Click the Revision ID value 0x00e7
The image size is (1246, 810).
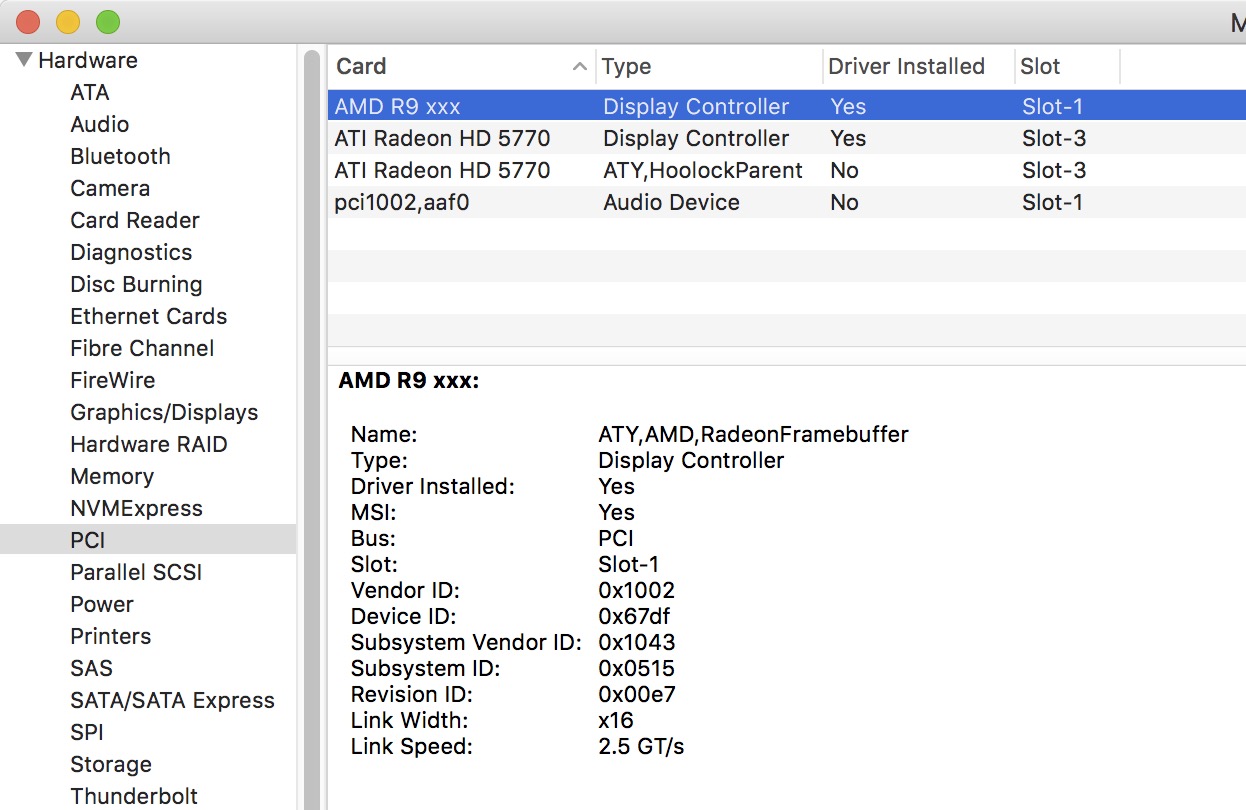click(x=635, y=694)
